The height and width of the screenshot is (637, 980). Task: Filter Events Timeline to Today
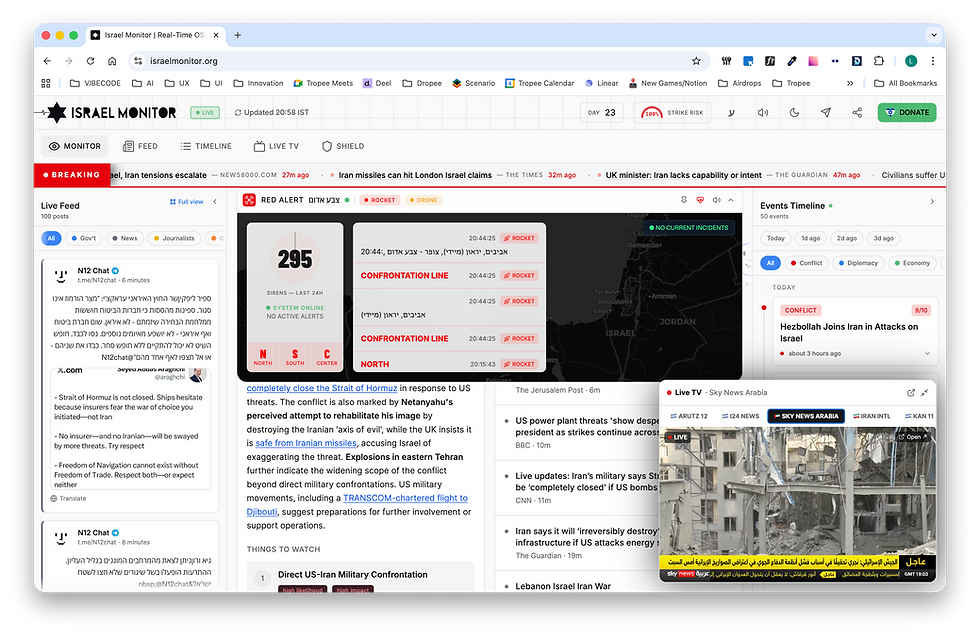[x=776, y=238]
